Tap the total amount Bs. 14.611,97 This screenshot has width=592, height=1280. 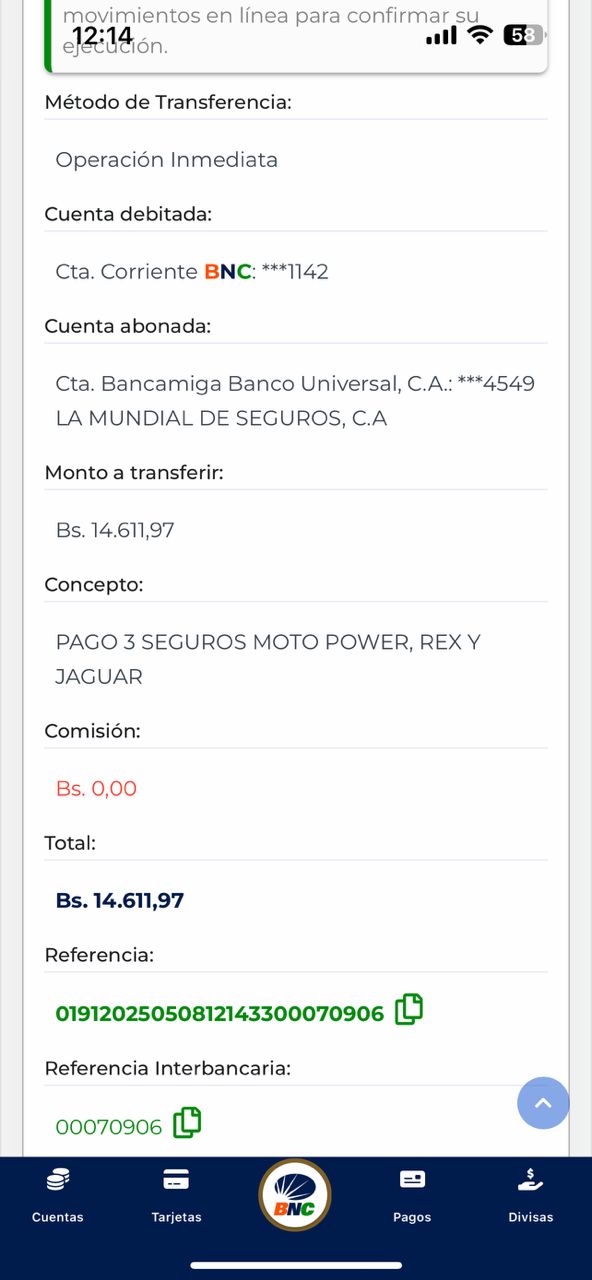[119, 900]
